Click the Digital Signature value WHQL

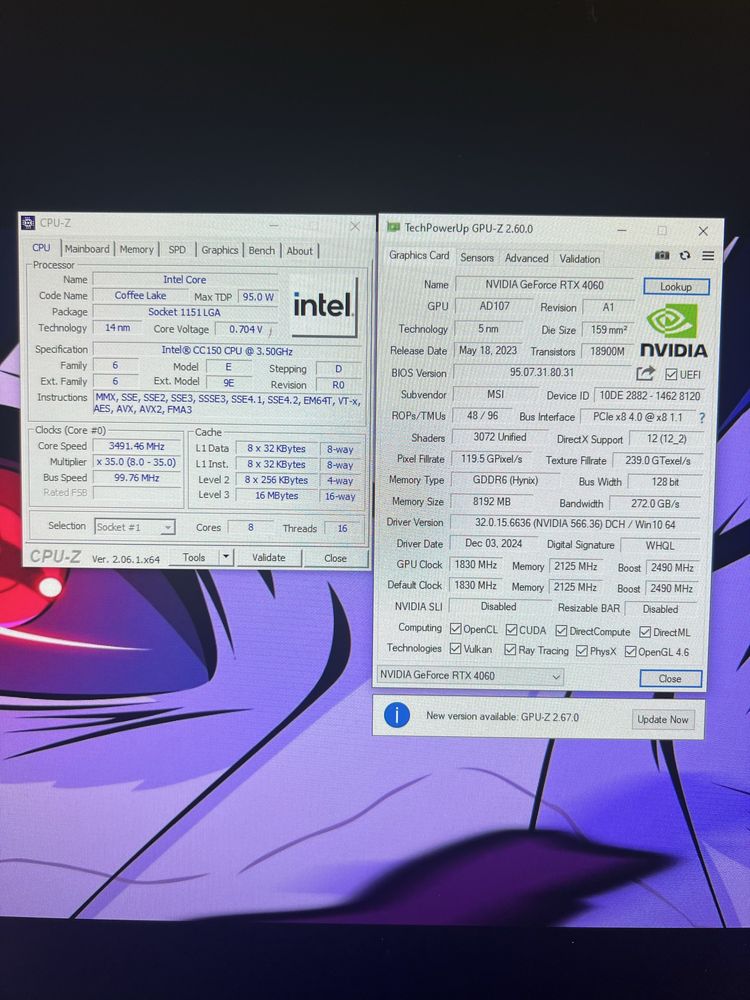coord(659,546)
